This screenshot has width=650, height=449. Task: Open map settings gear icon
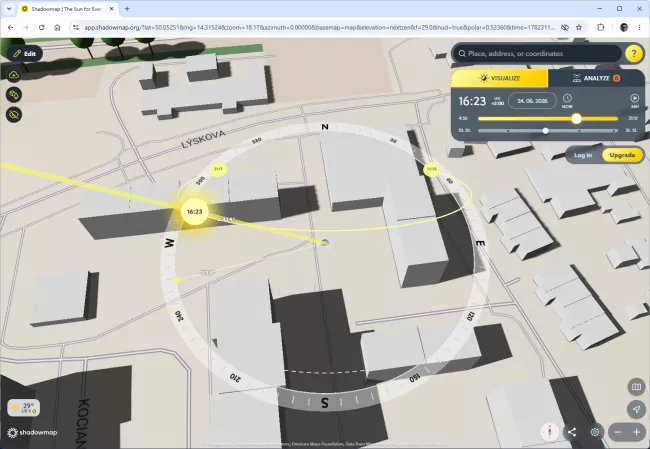pyautogui.click(x=595, y=432)
